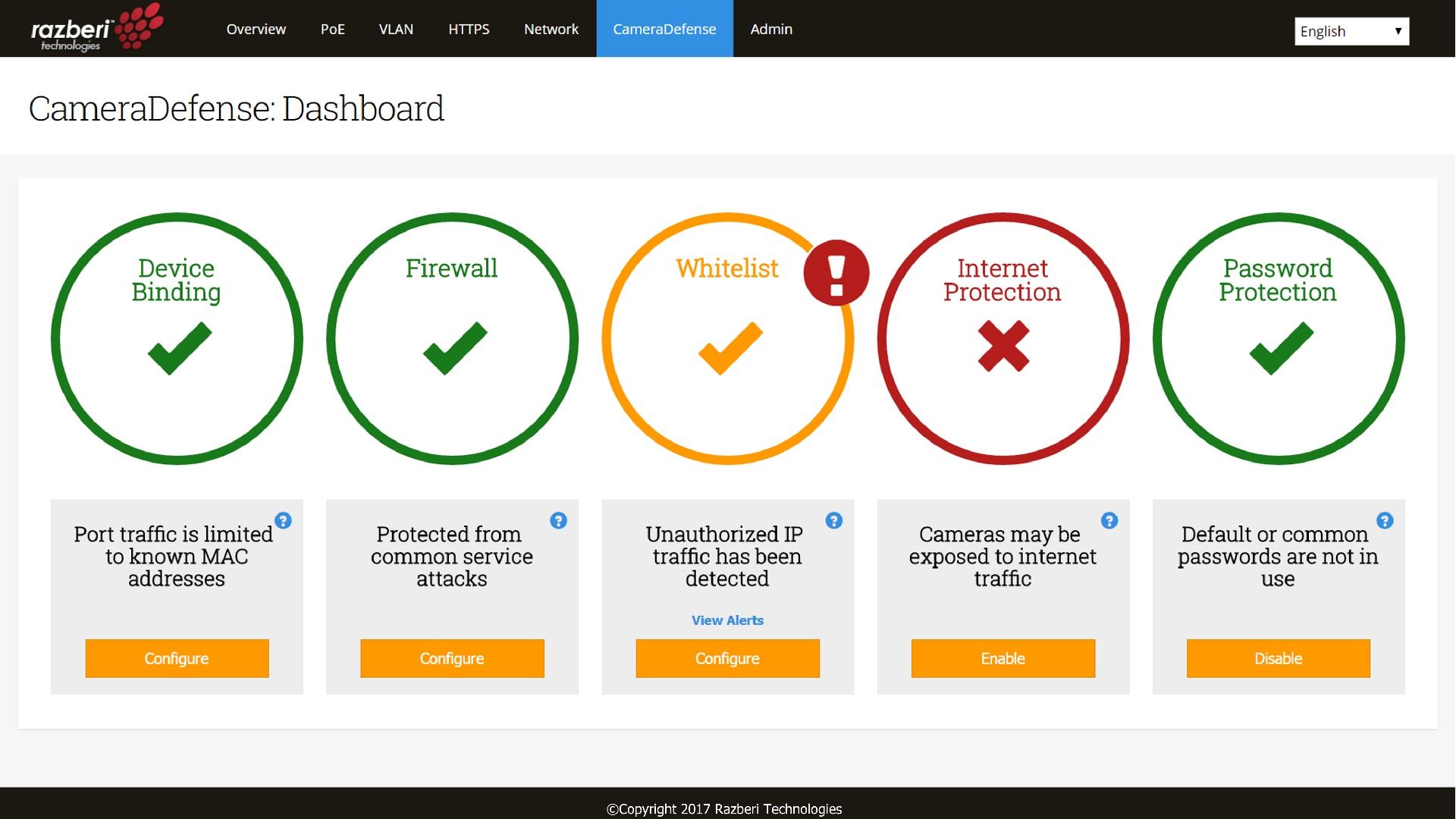Configure Device Binding settings
This screenshot has height=819, width=1456.
coord(177,658)
